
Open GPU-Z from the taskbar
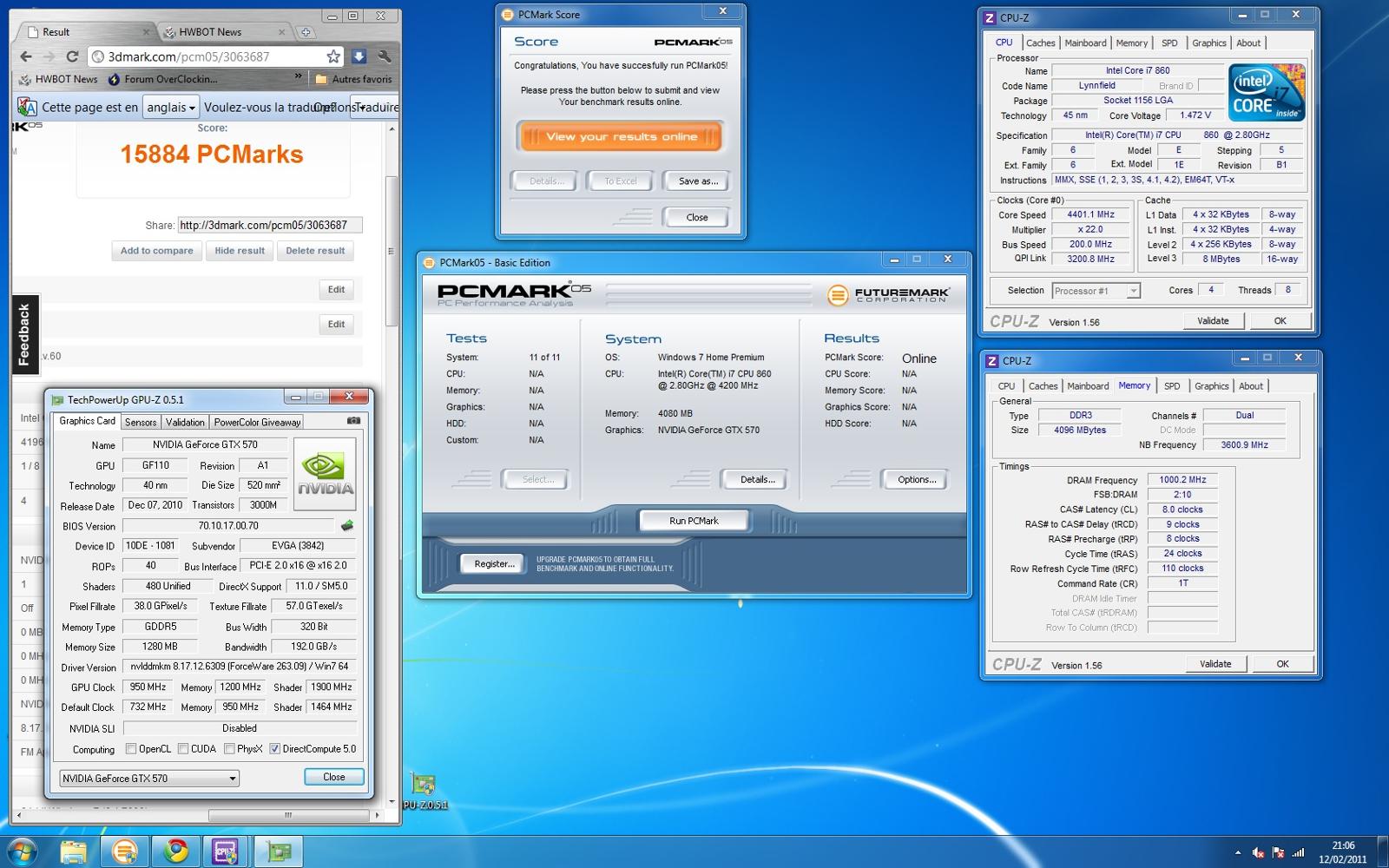pyautogui.click(x=278, y=852)
